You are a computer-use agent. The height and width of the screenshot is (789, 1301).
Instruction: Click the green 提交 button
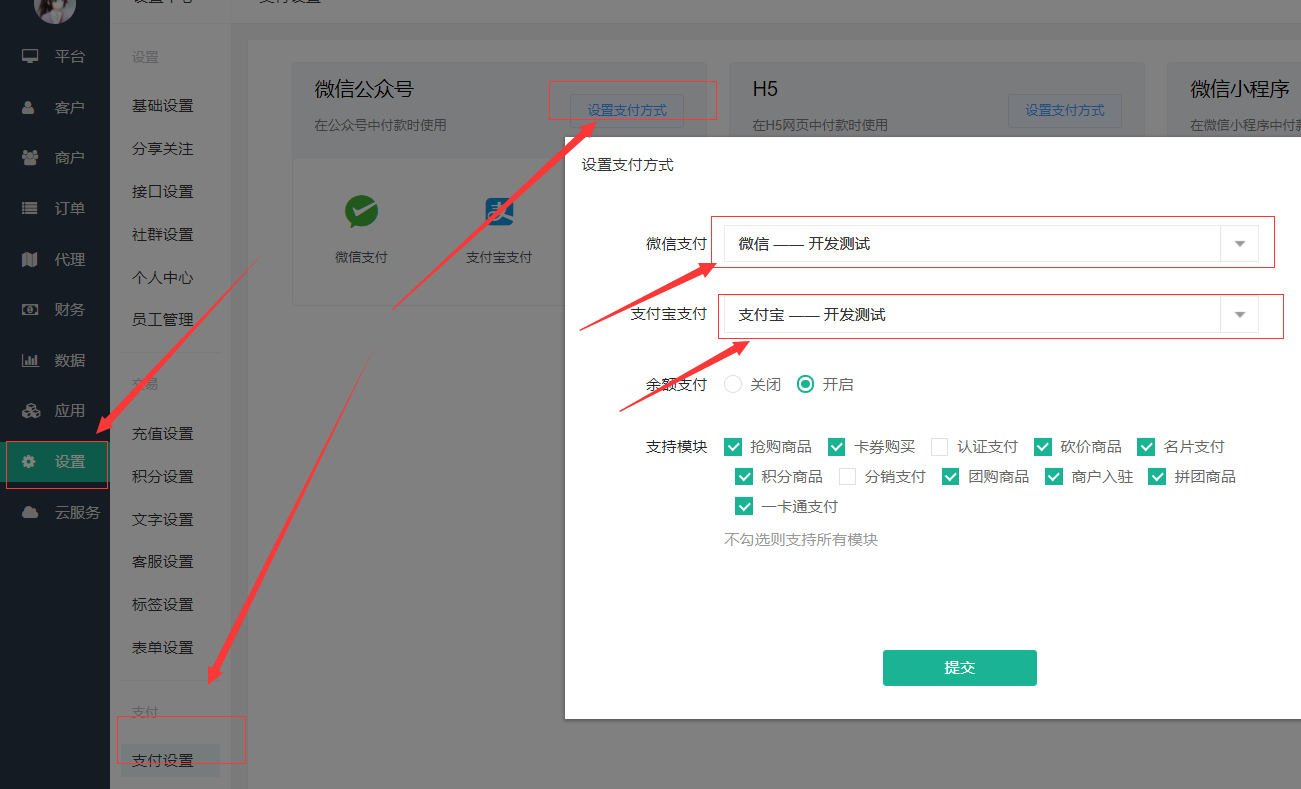click(x=960, y=668)
